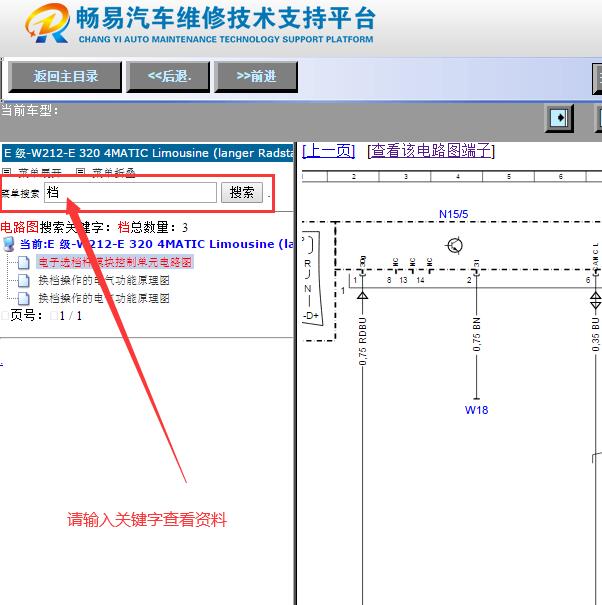Image resolution: width=602 pixels, height=605 pixels.
Task: Focus the 菜单搜索 keyword input field
Action: click(130, 192)
